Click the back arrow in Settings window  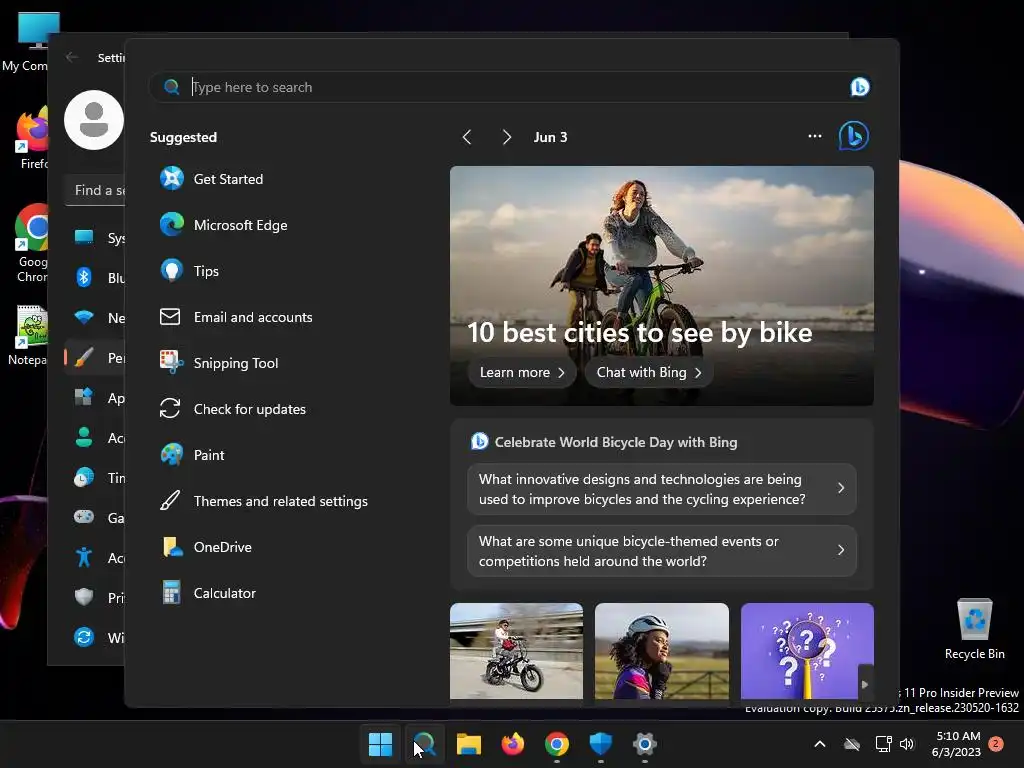72,57
